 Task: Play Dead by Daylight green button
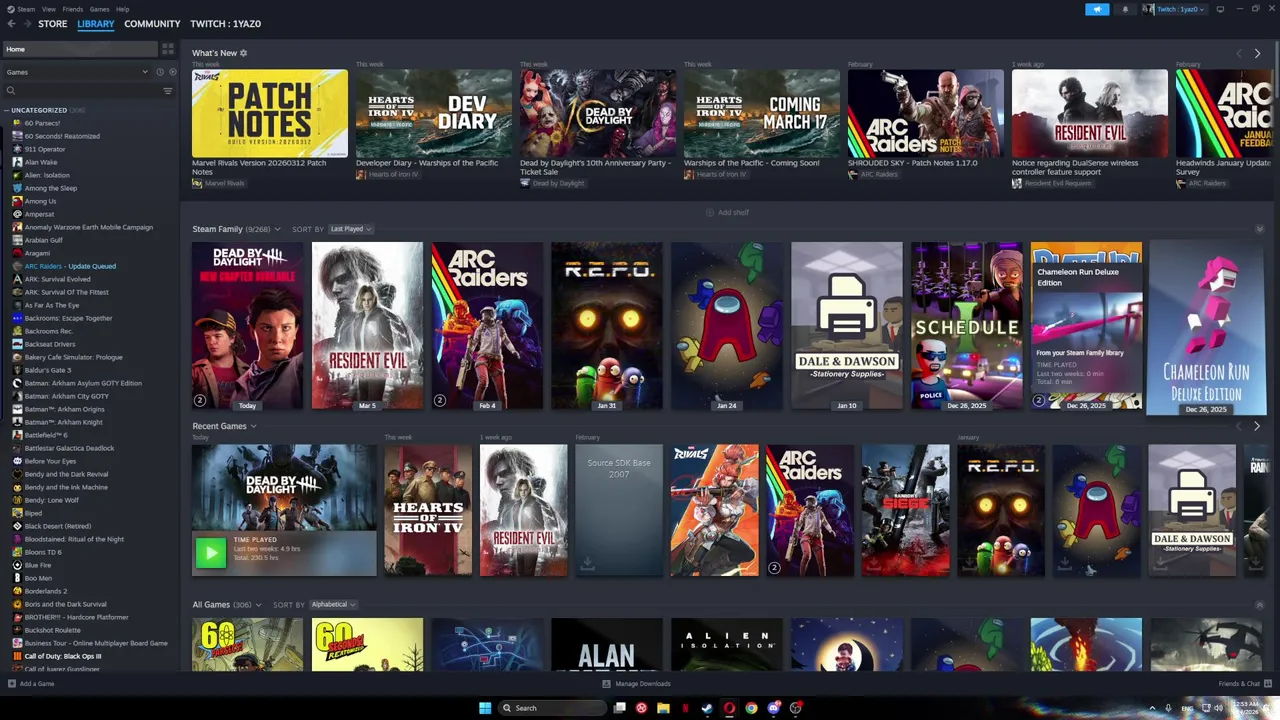click(x=211, y=553)
